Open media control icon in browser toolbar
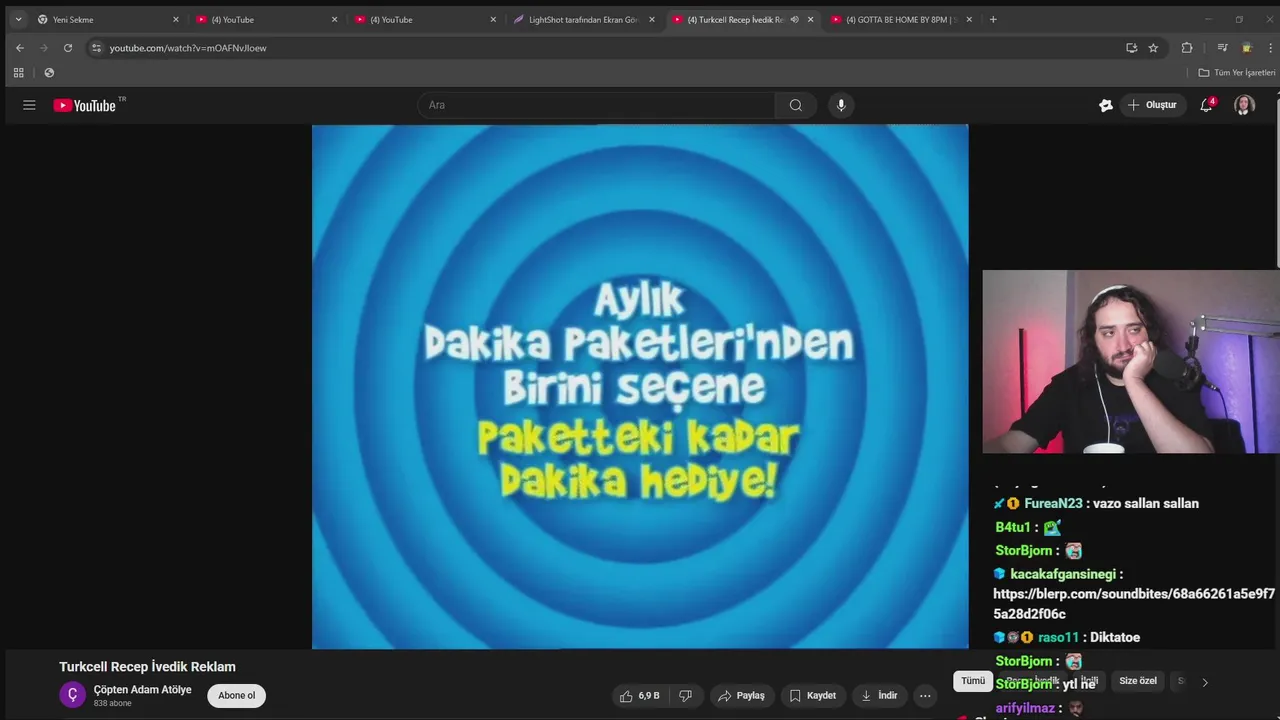Viewport: 1280px width, 720px height. [x=1222, y=48]
